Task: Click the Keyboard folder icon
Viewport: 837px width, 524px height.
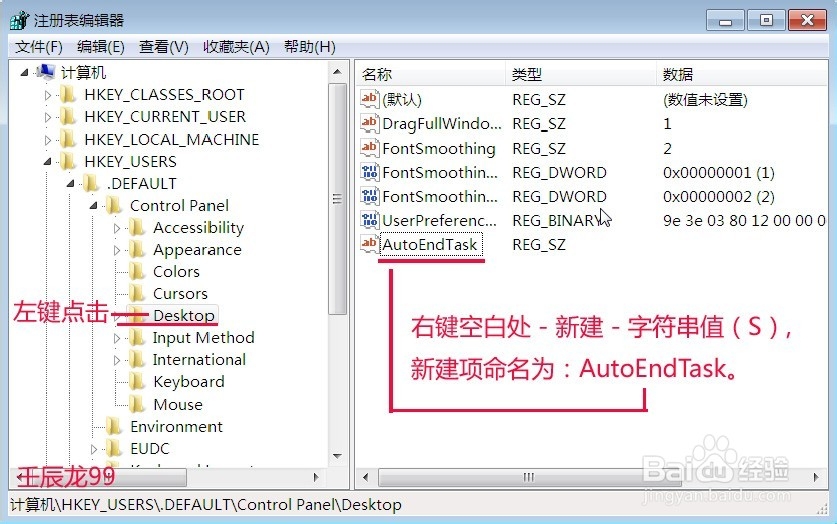Action: [x=137, y=382]
